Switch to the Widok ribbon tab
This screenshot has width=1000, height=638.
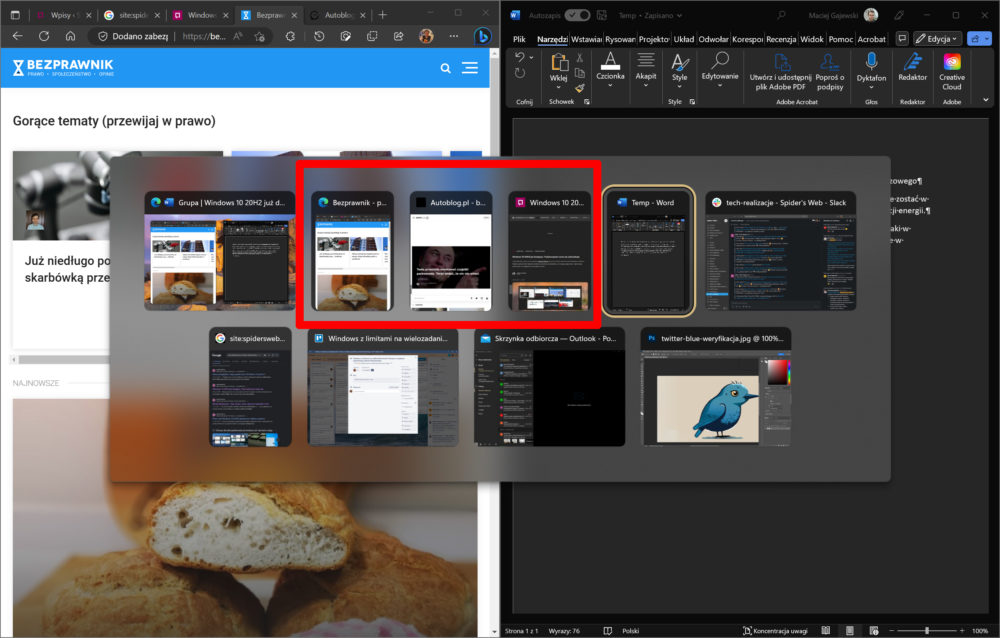click(812, 39)
